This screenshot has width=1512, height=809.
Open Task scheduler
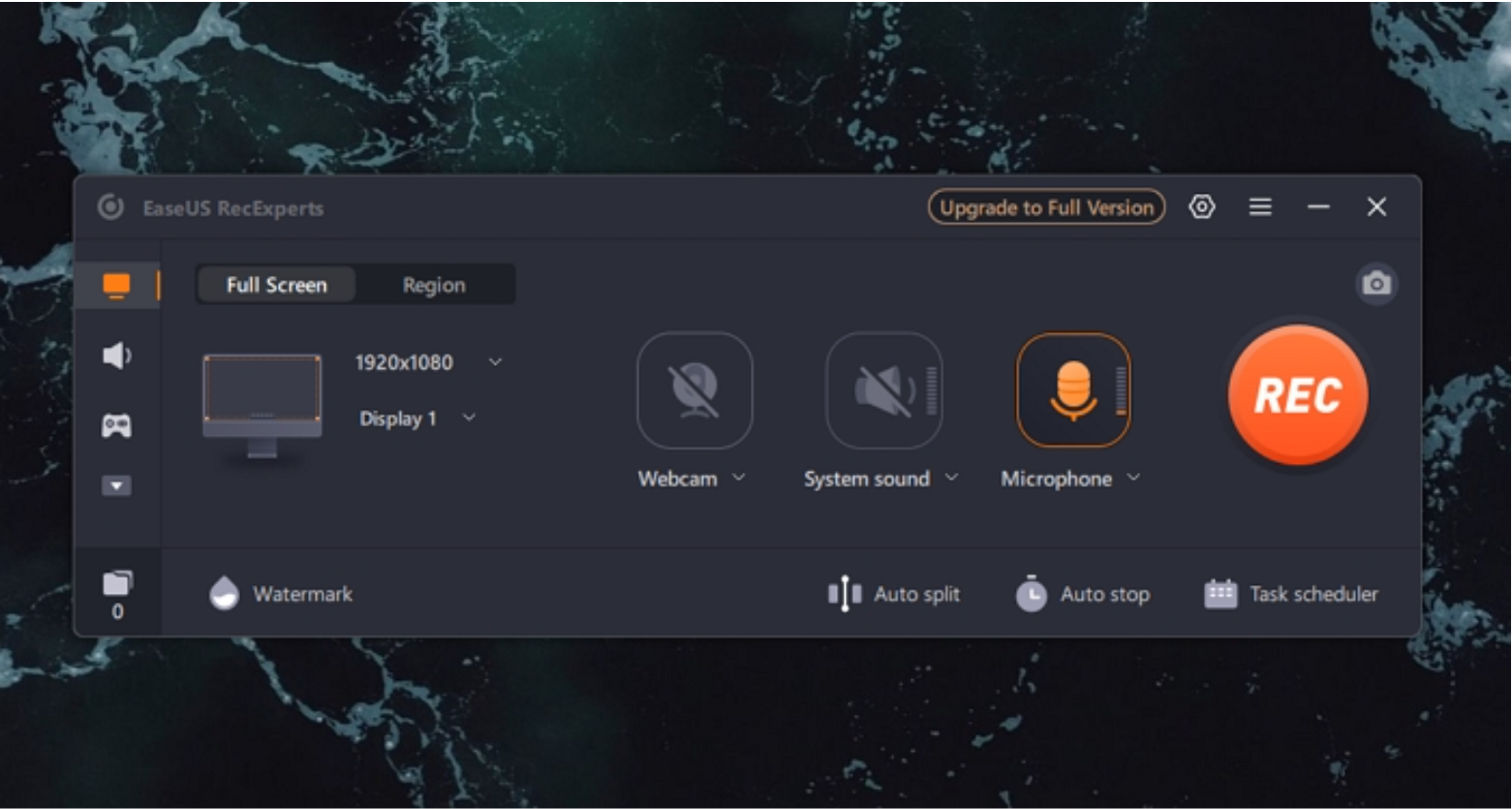1291,594
